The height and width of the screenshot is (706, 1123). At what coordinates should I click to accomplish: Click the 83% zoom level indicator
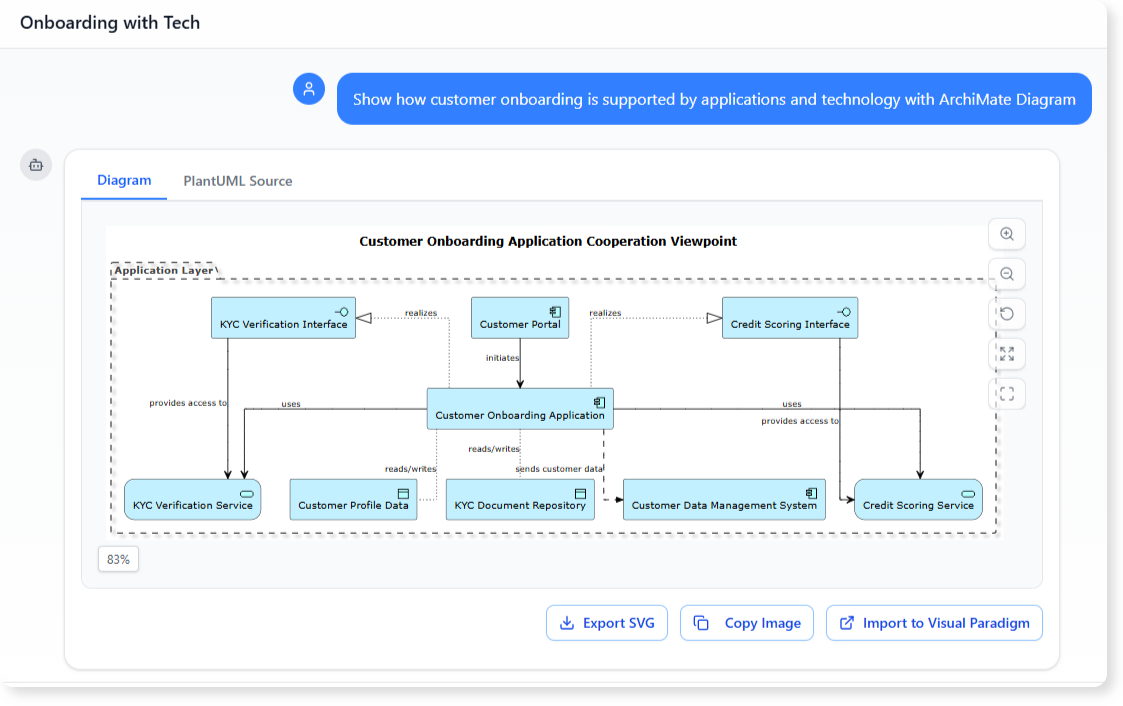tap(117, 559)
